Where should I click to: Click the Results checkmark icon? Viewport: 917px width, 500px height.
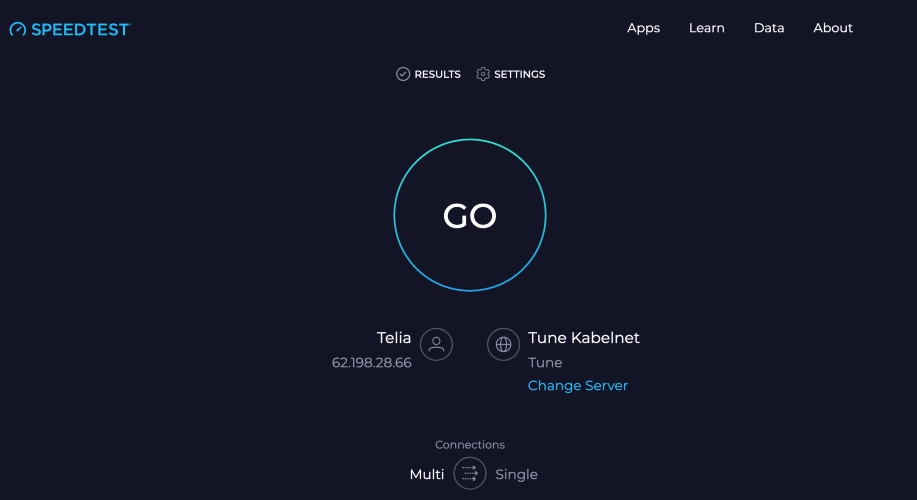point(403,74)
